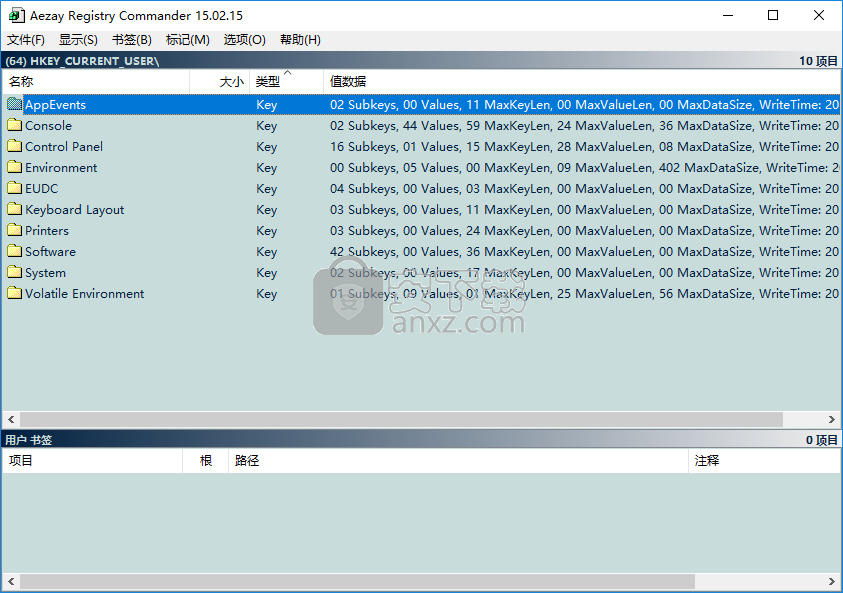
Task: Select the Console key name
Action: click(x=48, y=126)
